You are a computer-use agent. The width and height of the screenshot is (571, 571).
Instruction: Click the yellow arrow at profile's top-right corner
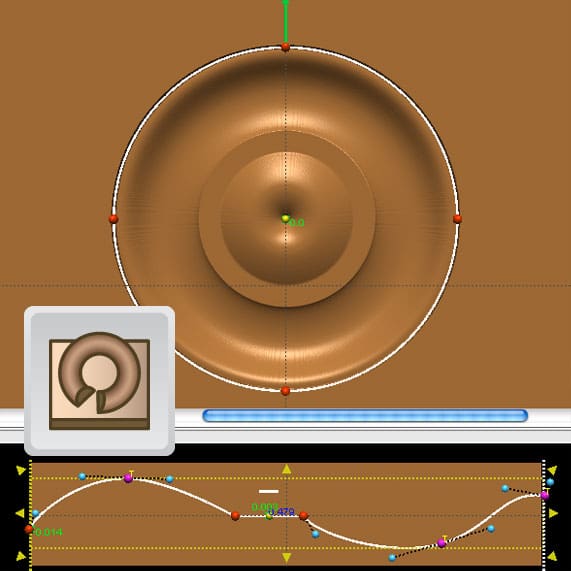552,470
